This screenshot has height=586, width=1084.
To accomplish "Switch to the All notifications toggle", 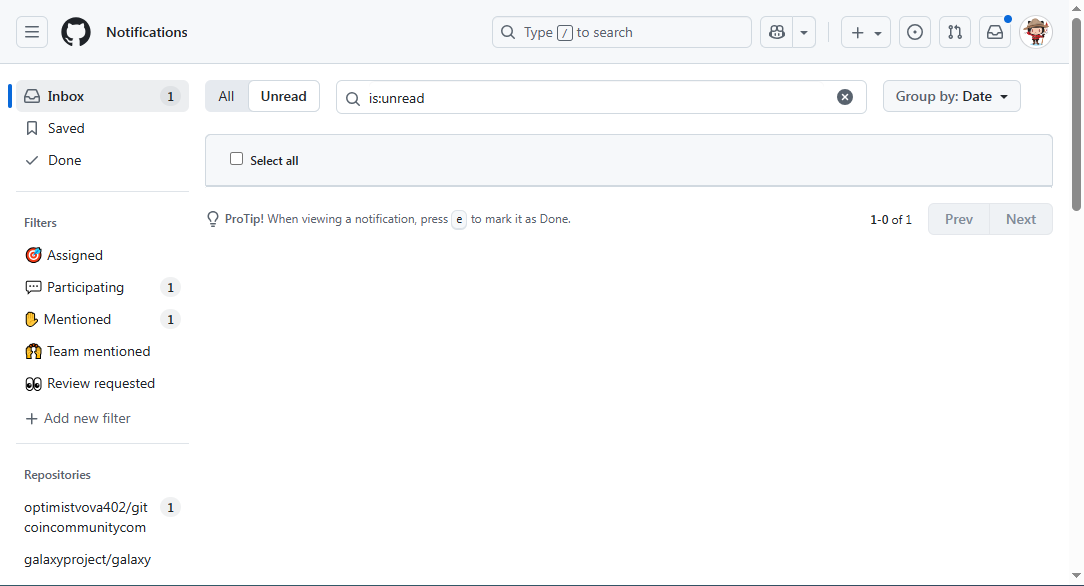I will click(x=227, y=96).
